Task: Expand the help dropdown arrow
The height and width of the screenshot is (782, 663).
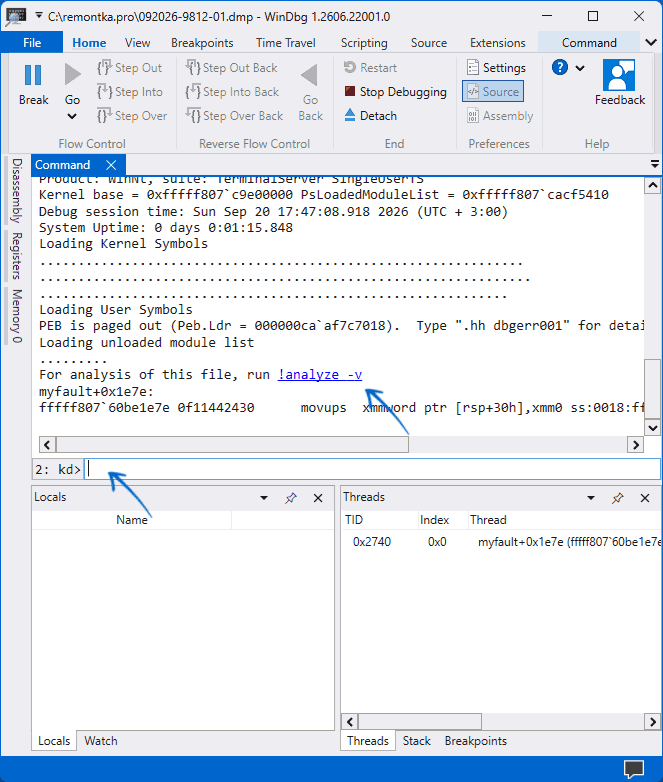Action: pyautogui.click(x=580, y=68)
